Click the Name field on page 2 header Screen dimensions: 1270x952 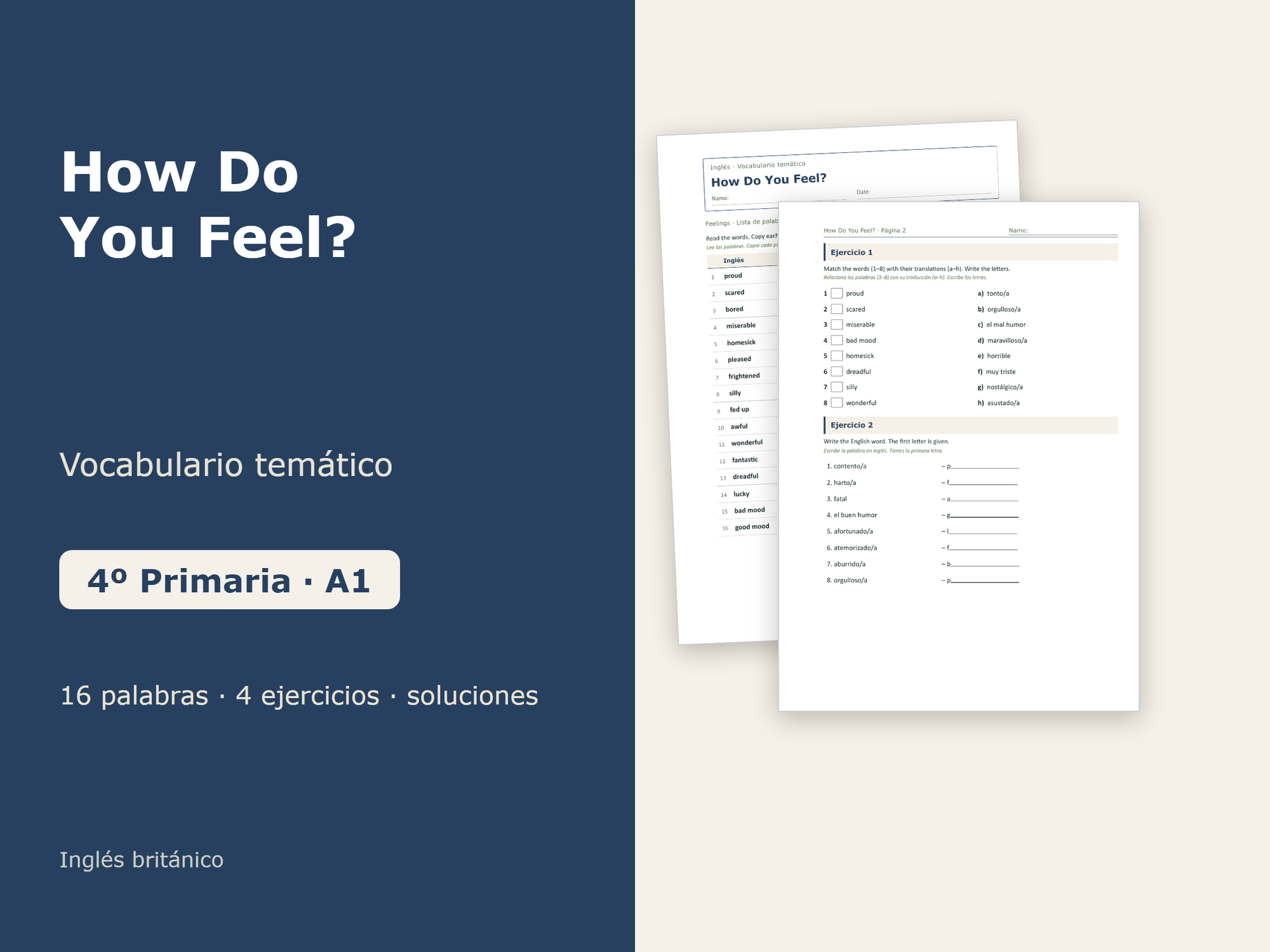click(x=1063, y=231)
